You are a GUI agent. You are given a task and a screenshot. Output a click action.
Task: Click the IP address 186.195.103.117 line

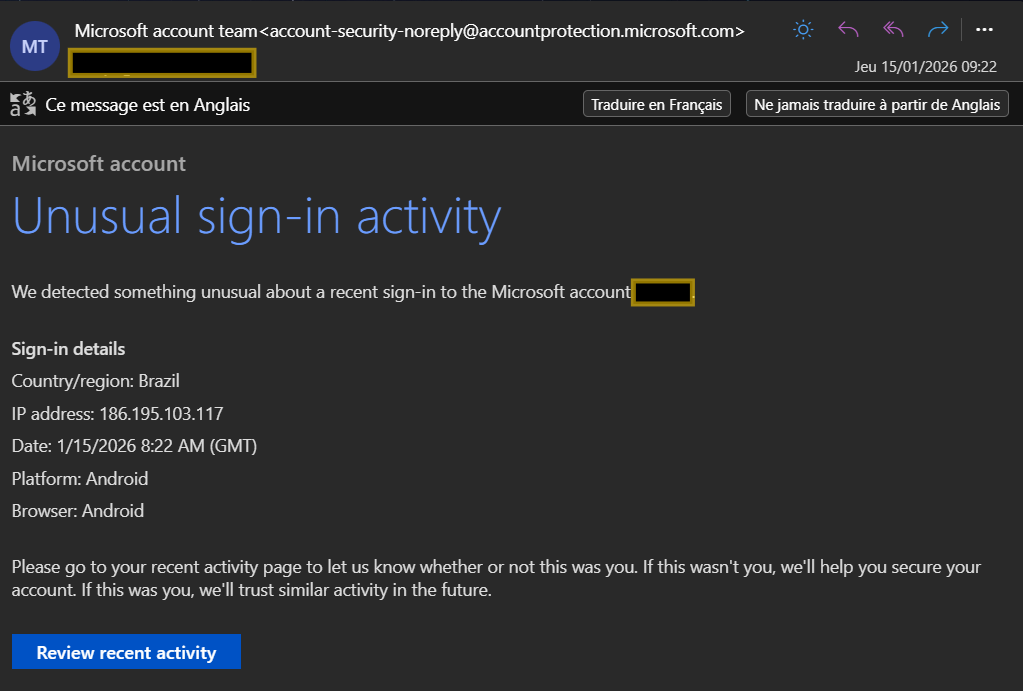tap(118, 414)
